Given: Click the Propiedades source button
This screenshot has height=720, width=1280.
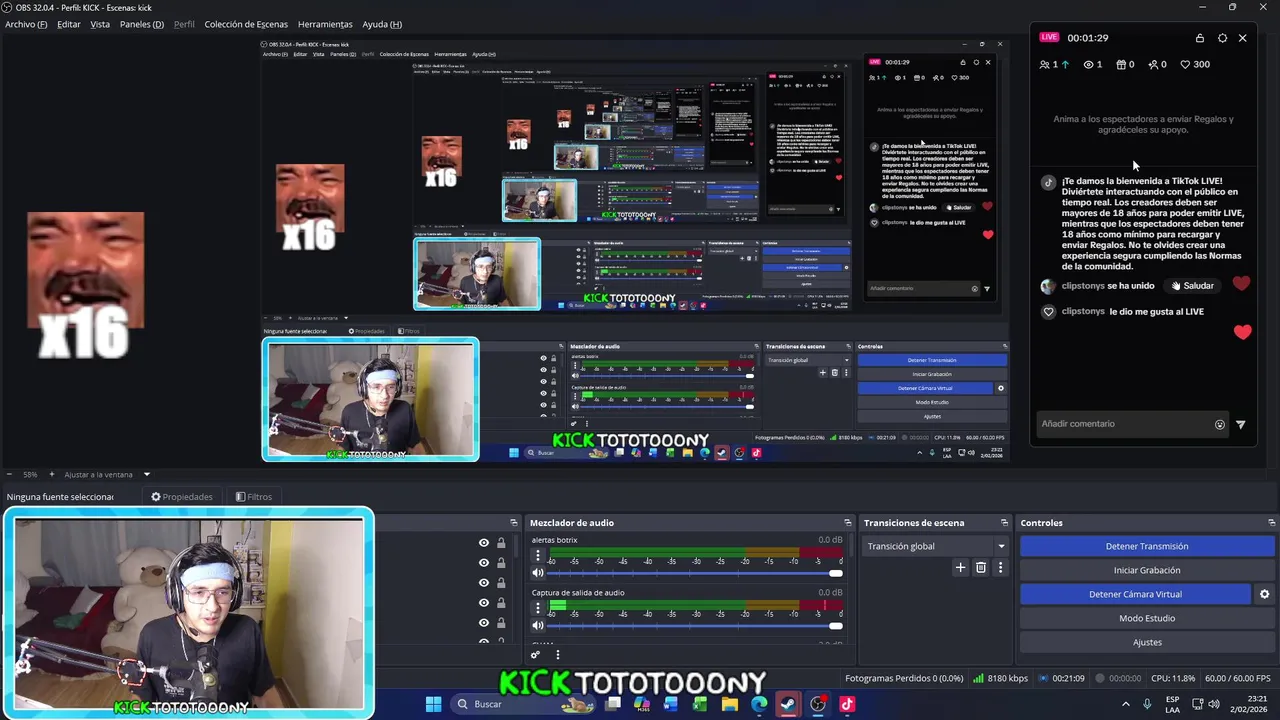Looking at the screenshot, I should pos(182,496).
